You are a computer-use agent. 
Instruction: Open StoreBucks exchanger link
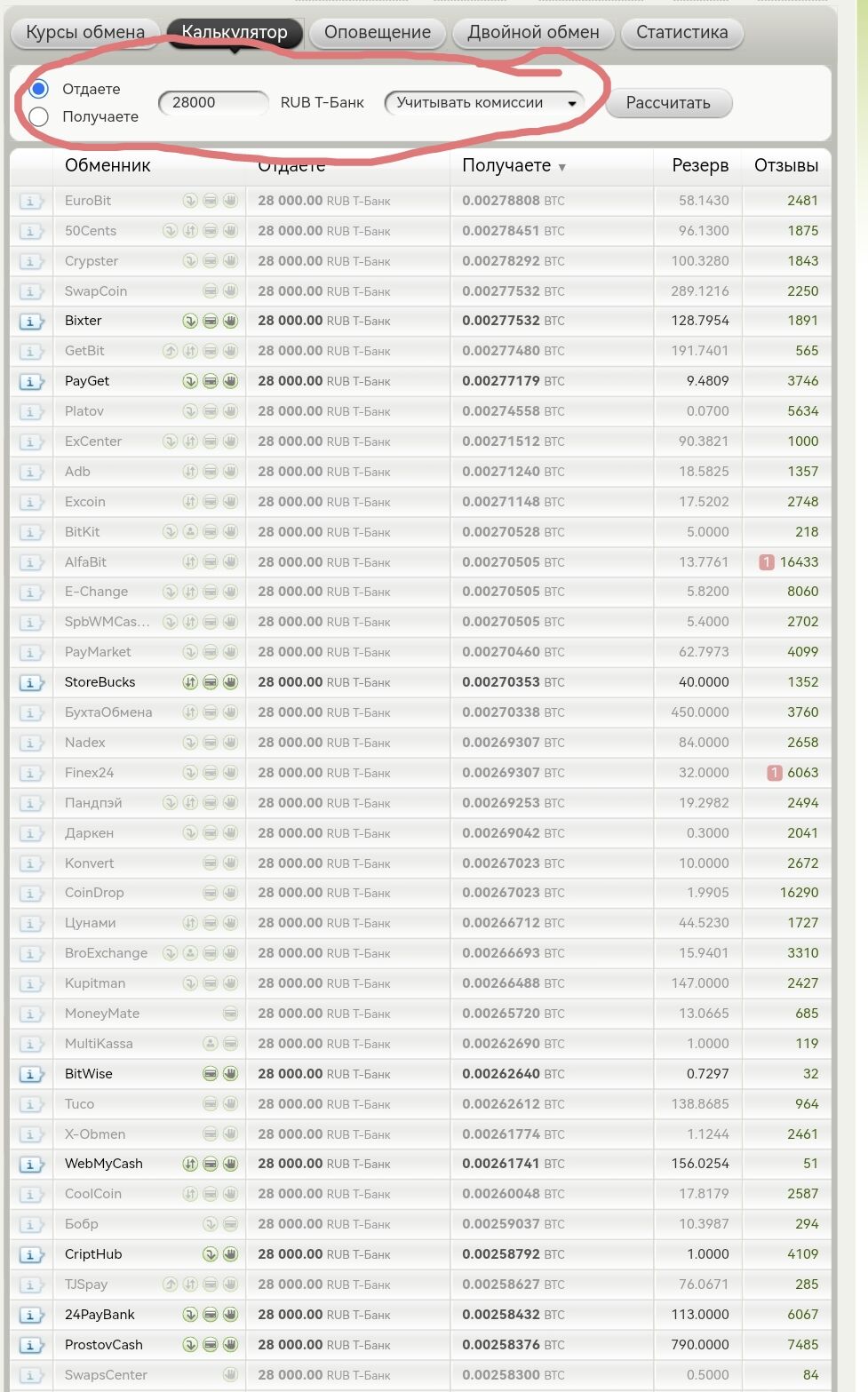click(x=100, y=682)
